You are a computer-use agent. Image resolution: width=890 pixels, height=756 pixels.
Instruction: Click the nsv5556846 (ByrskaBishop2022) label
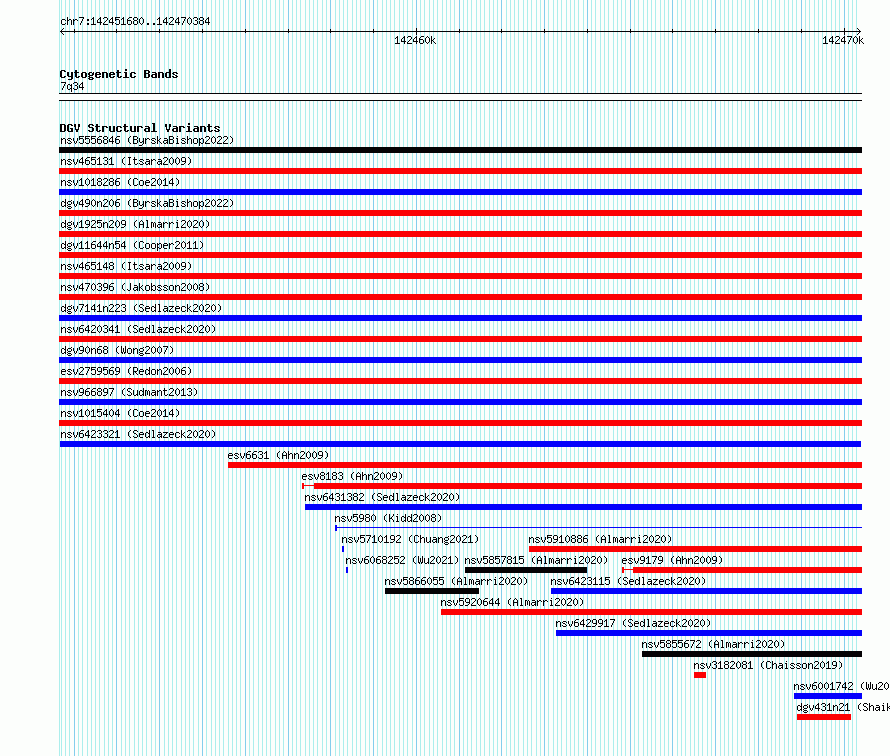[147, 140]
